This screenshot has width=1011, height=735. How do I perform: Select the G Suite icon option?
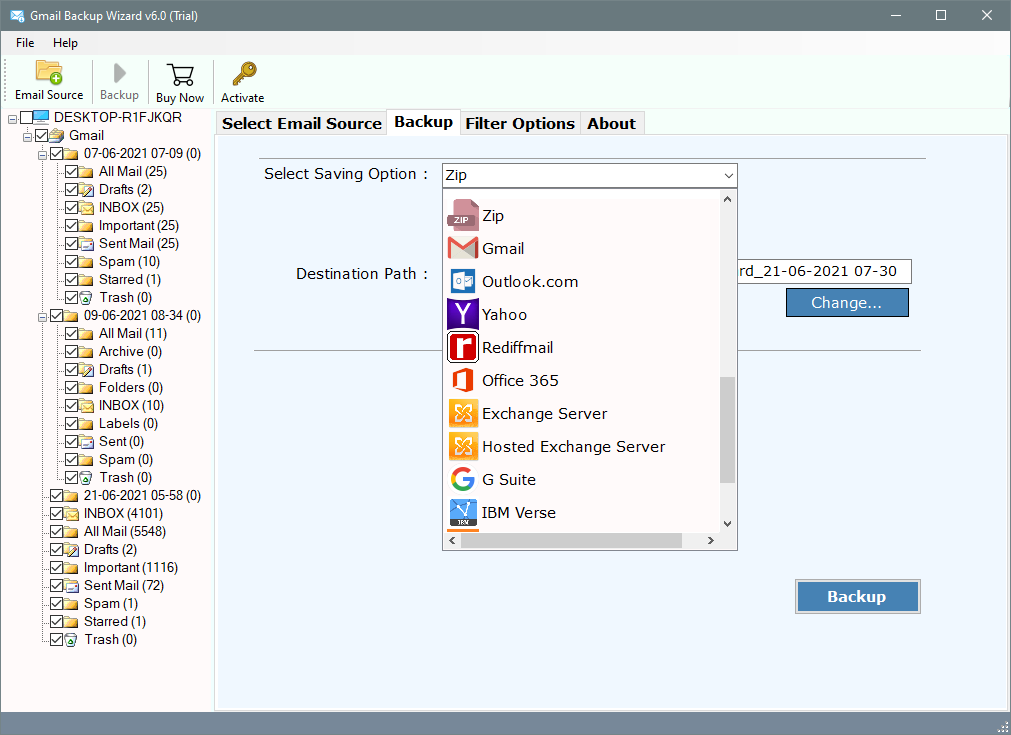[x=463, y=479]
